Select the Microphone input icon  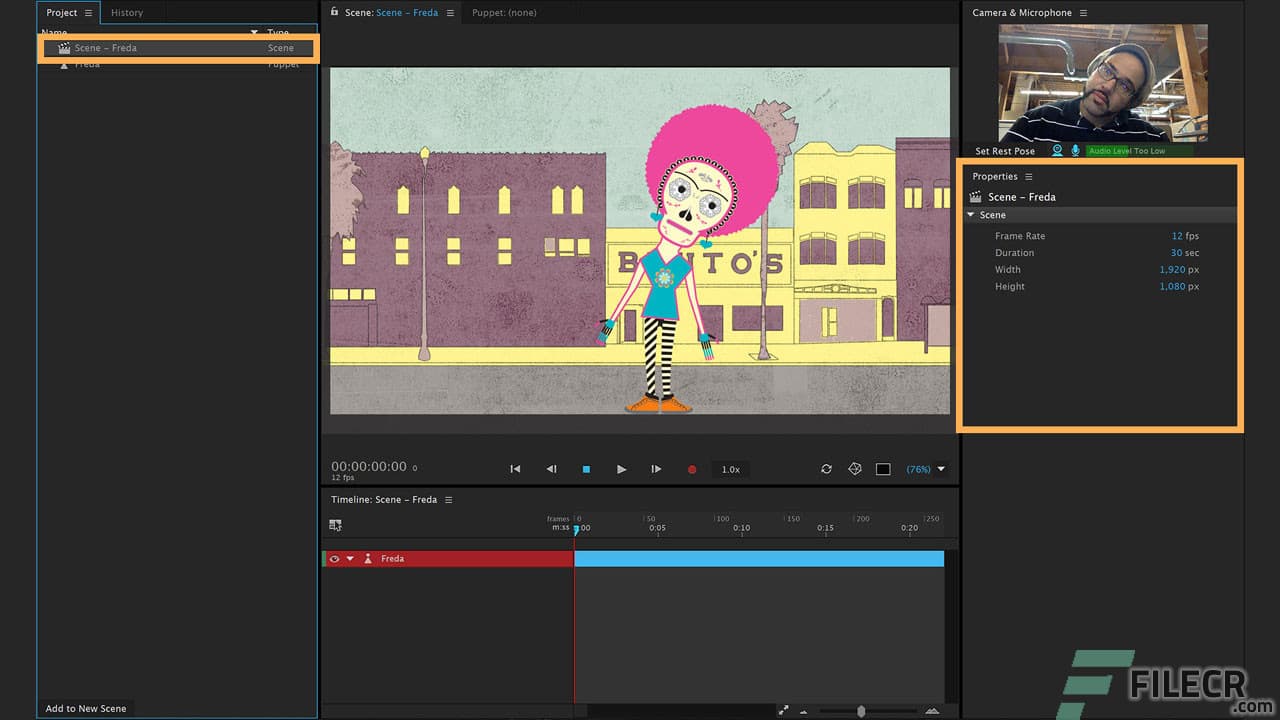pyautogui.click(x=1075, y=150)
